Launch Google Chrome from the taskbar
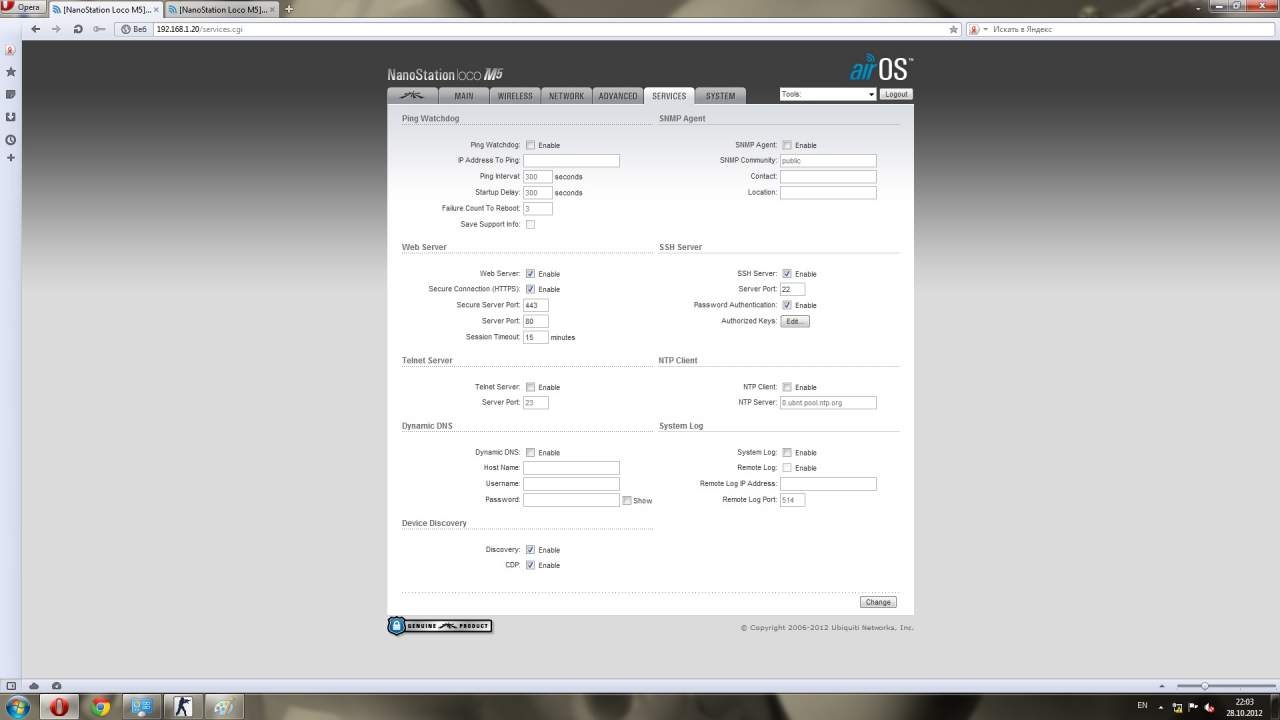 point(101,707)
